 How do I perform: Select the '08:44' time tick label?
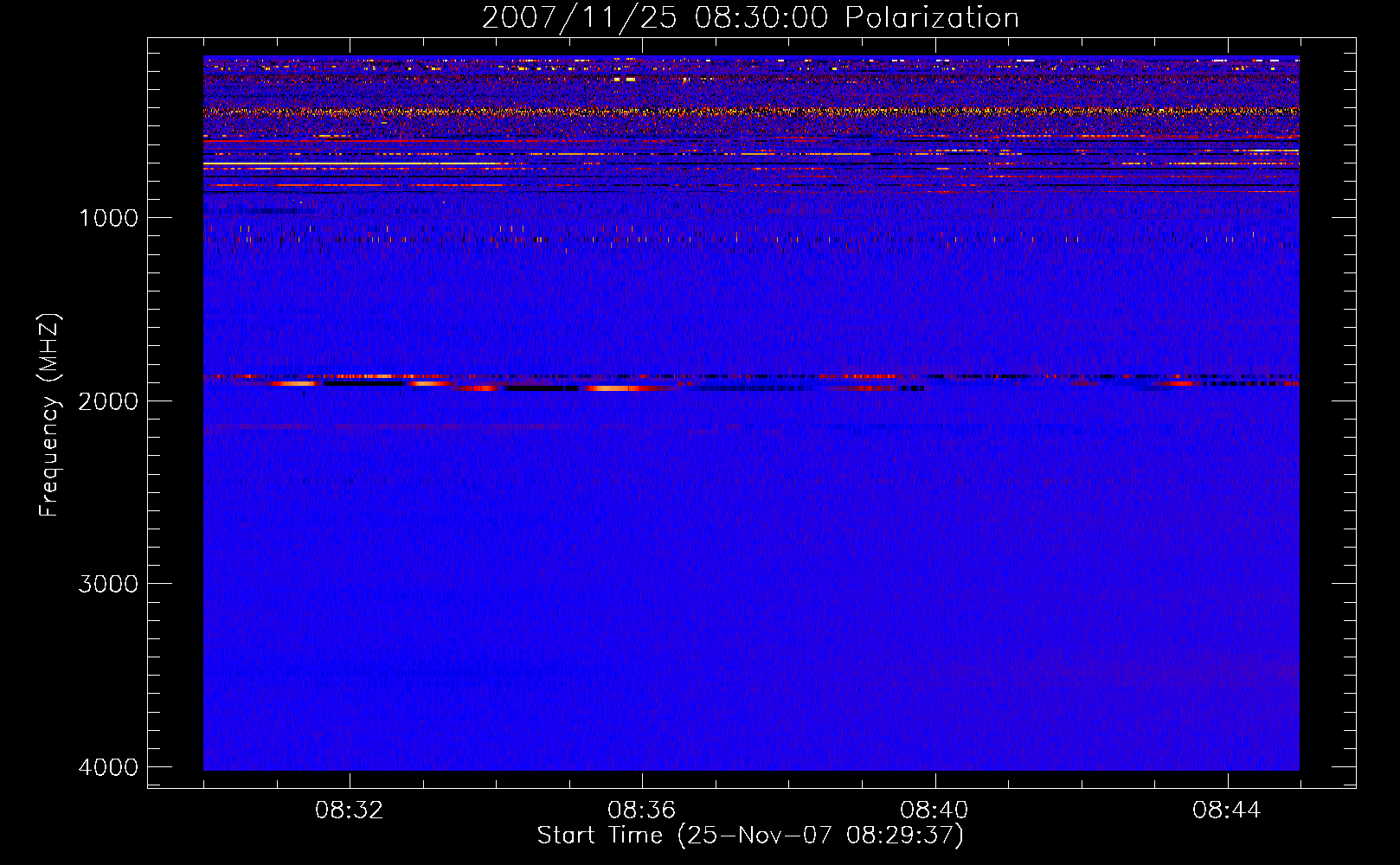pos(1227,811)
